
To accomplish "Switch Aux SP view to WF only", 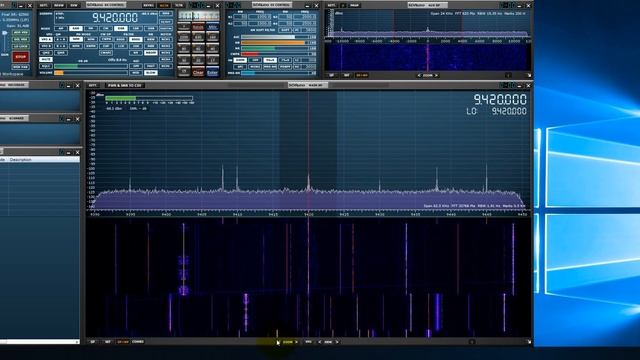I will 347,75.
